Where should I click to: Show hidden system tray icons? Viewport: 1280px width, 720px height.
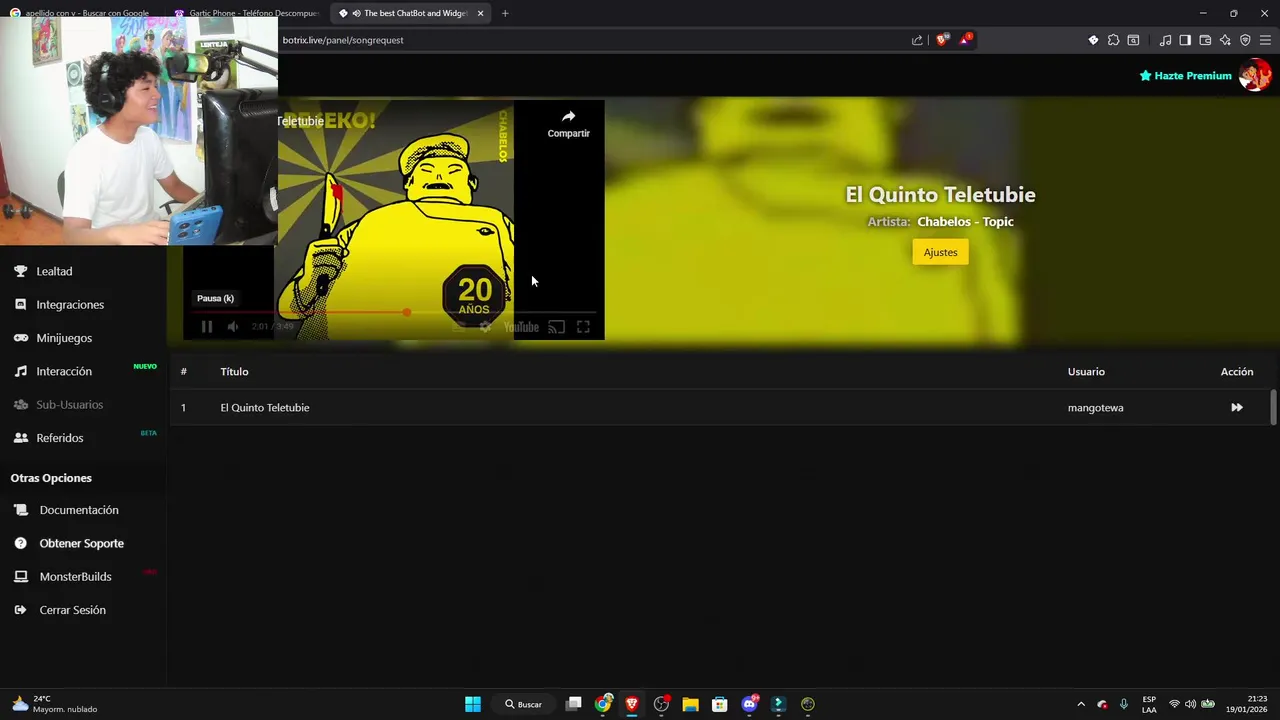point(1081,704)
